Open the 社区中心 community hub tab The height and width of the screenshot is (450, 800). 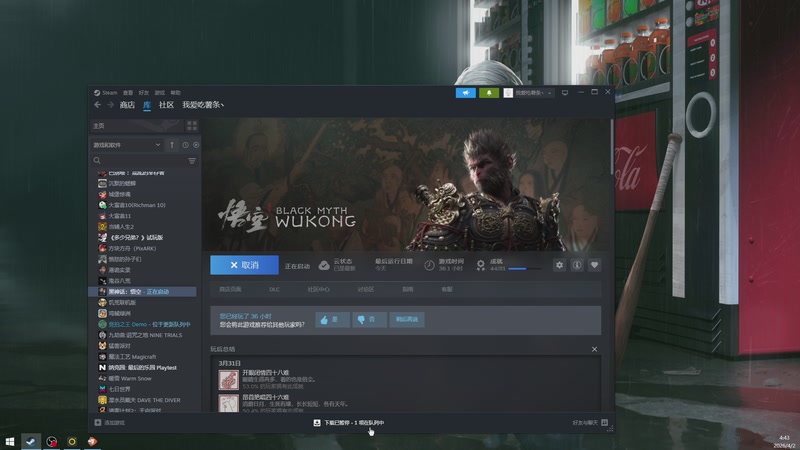pyautogui.click(x=318, y=289)
